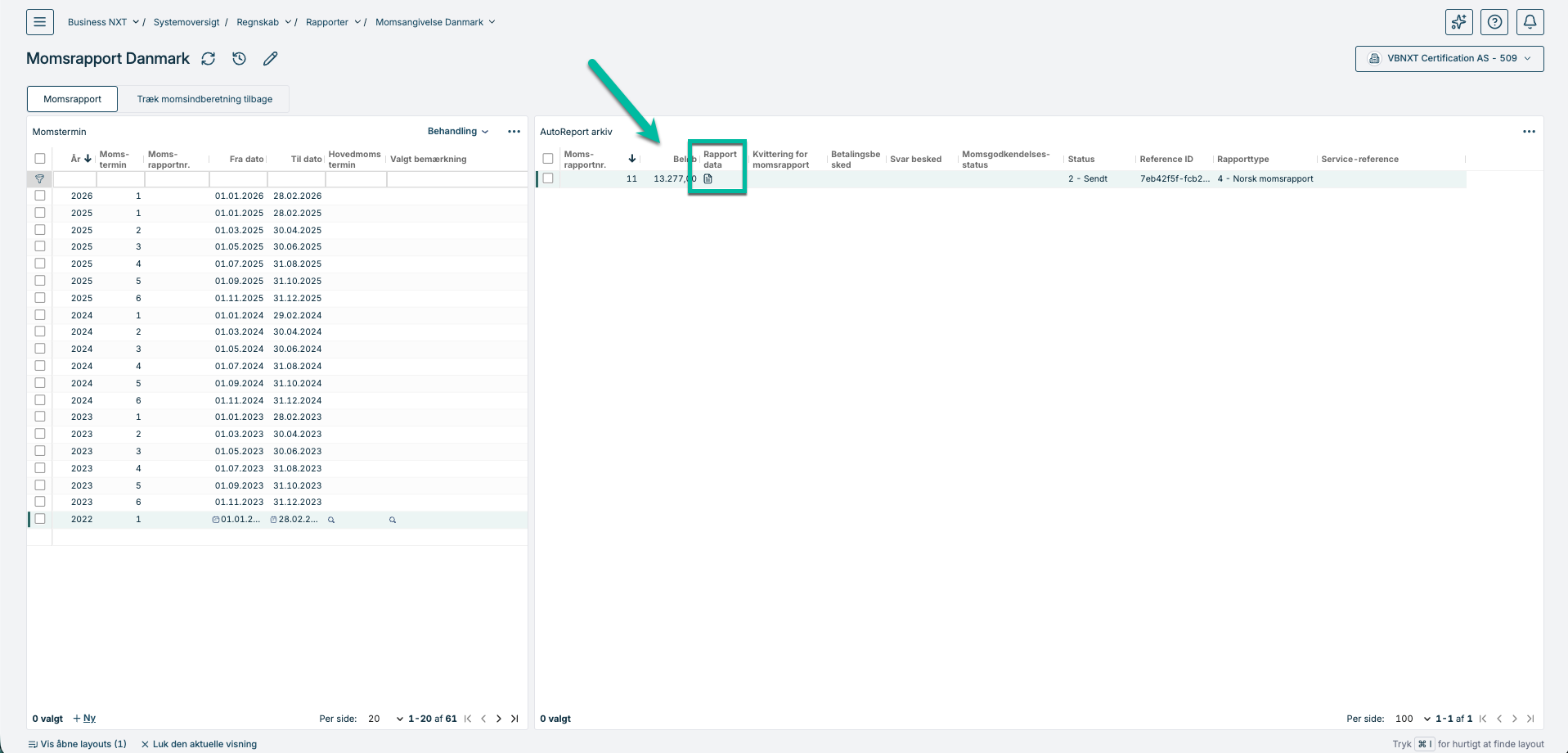Open AutoReport arkiv more options menu
Viewport: 1568px width, 753px height.
click(x=1529, y=132)
